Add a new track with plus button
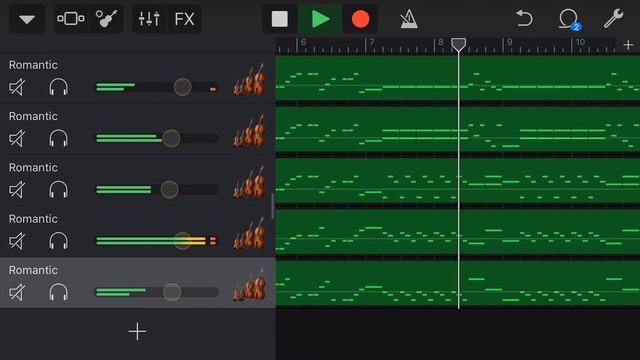640x360 pixels. [x=137, y=331]
